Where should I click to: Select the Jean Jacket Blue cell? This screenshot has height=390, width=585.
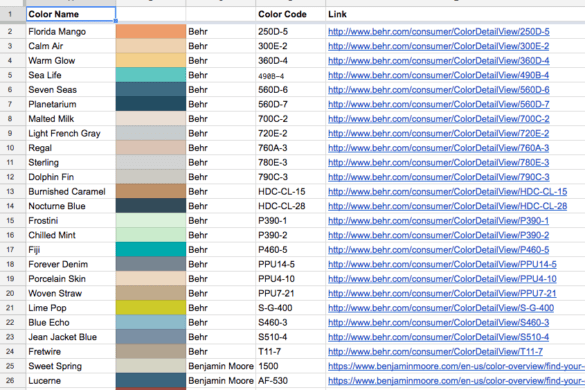71,337
